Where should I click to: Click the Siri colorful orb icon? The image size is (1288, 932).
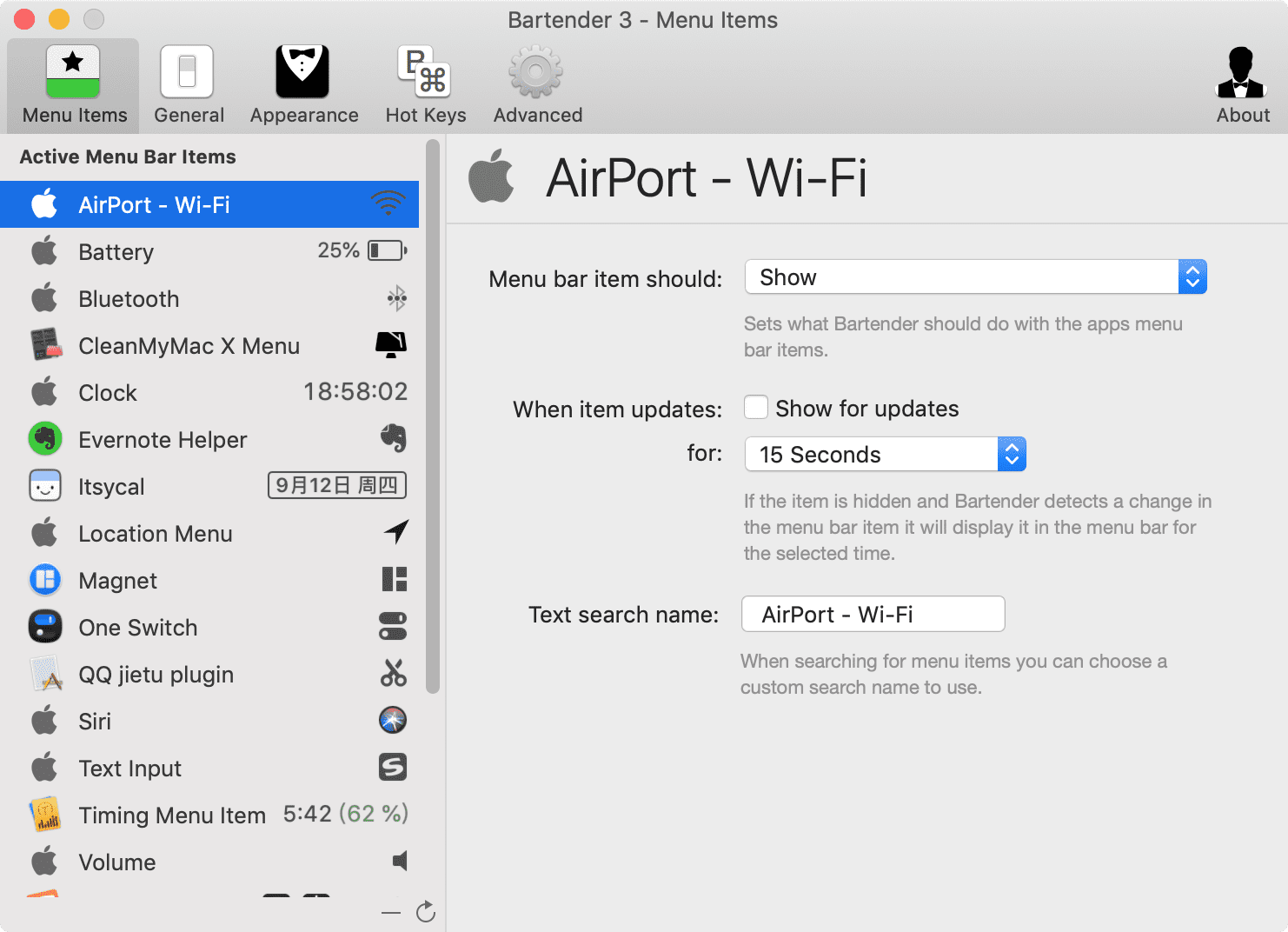tap(393, 720)
